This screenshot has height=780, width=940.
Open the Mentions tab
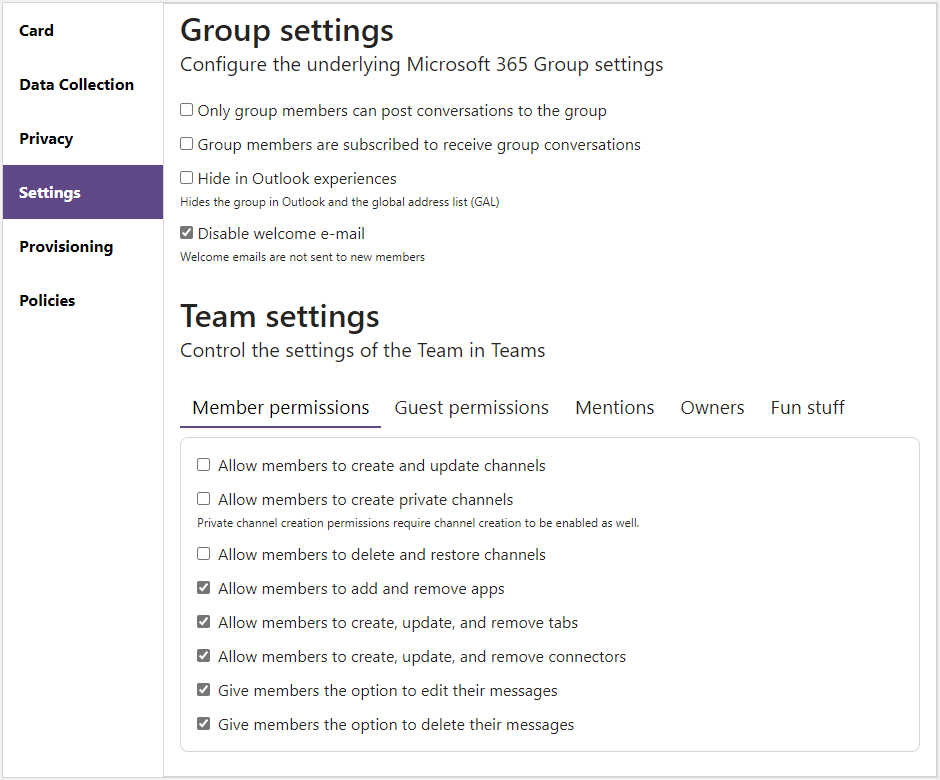614,407
